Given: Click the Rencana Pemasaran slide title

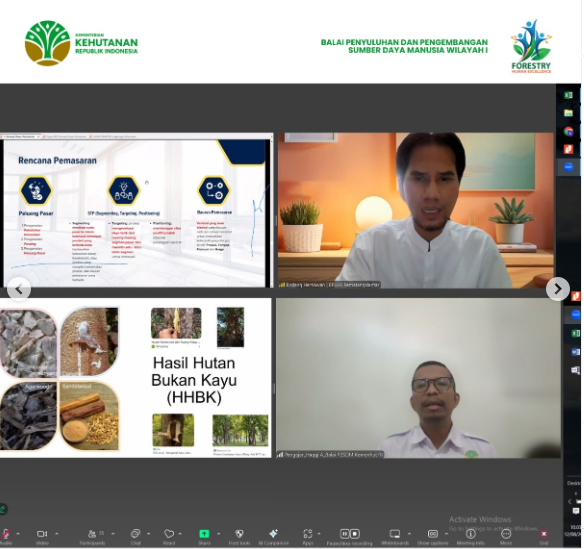Looking at the screenshot, I should point(57,161).
